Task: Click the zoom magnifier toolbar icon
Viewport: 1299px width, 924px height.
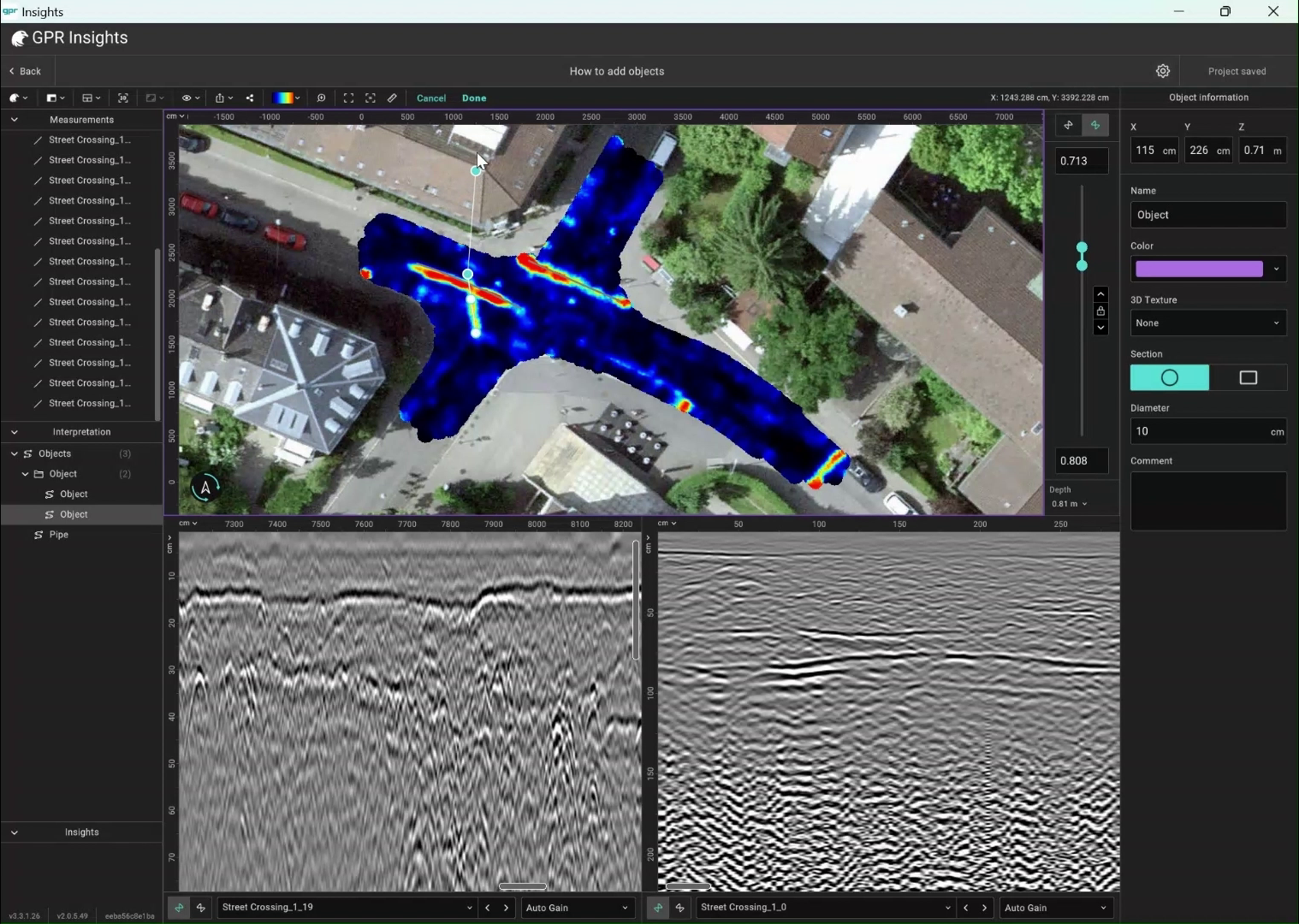Action: tap(321, 98)
